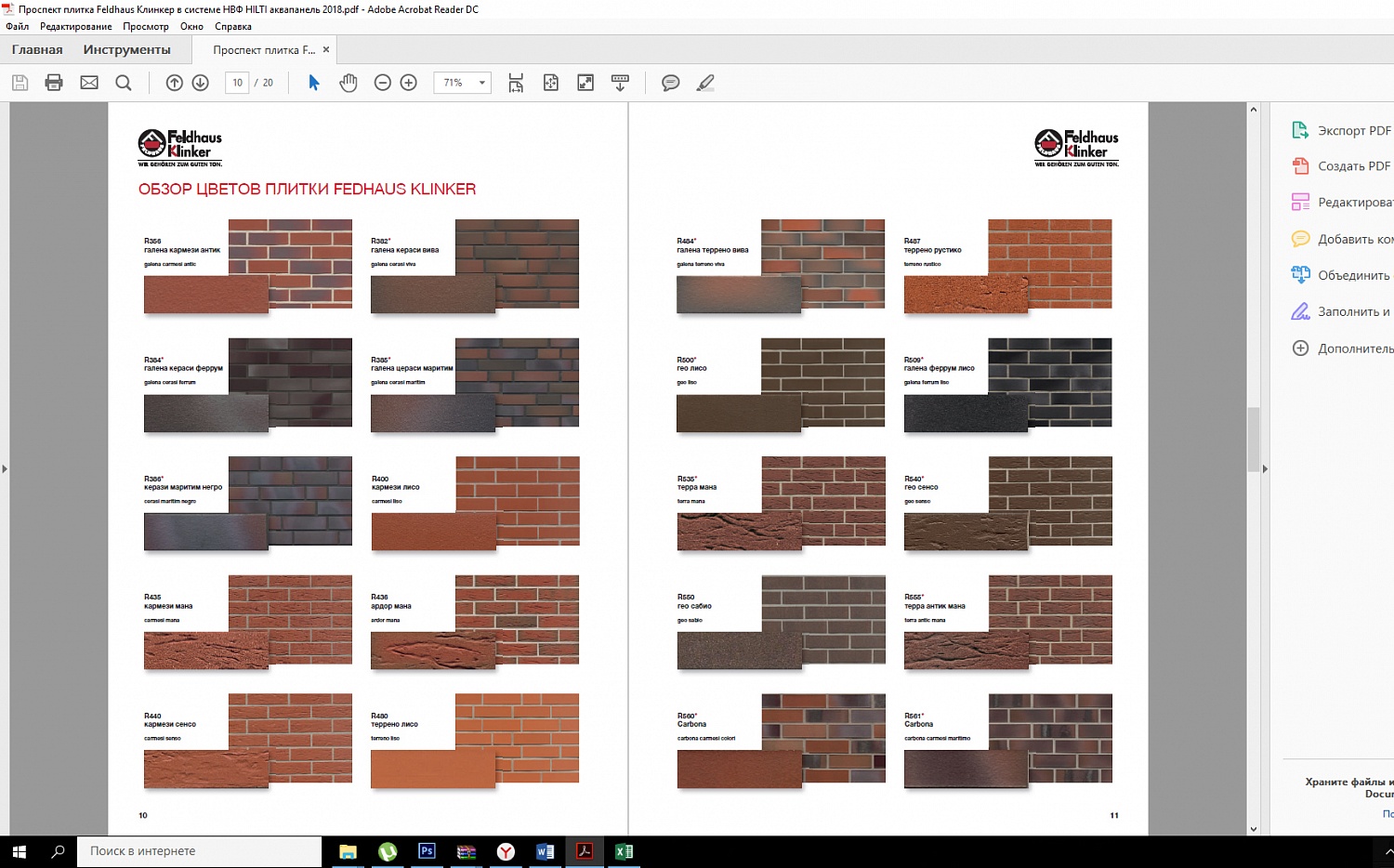The height and width of the screenshot is (868, 1394).
Task: Zoom in with the plus button
Action: 408,83
